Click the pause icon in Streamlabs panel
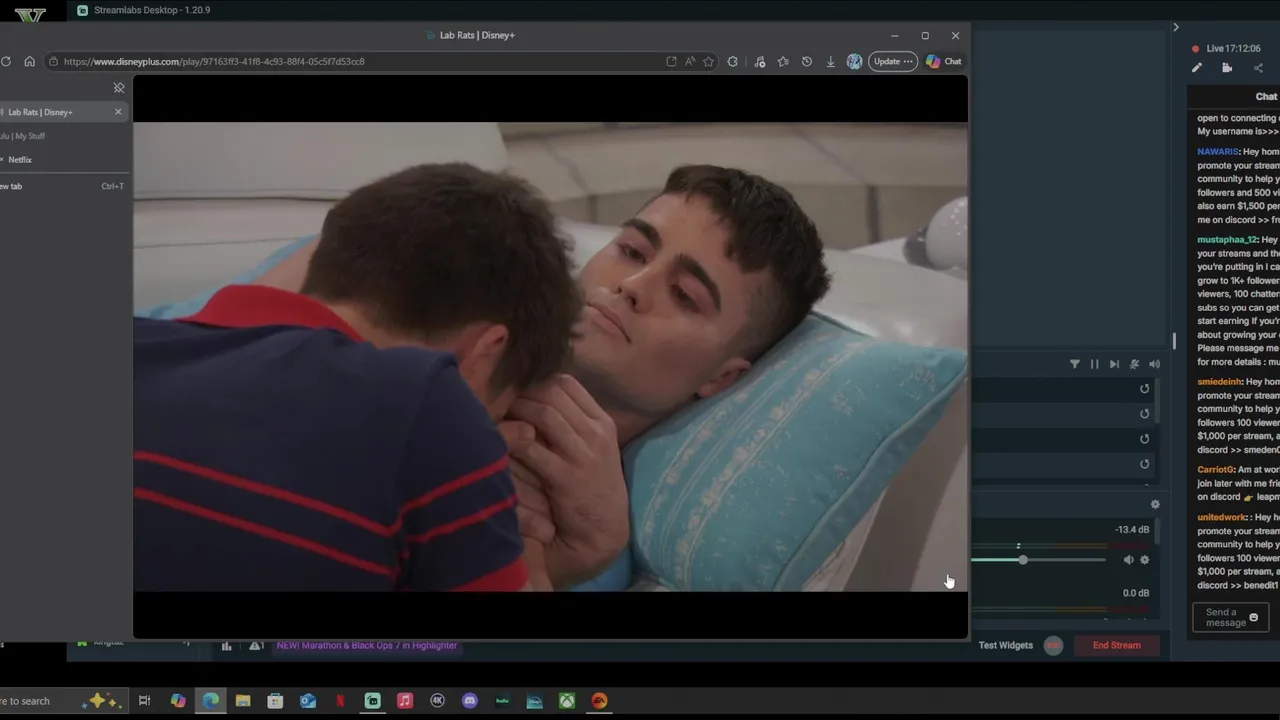 tap(1094, 364)
